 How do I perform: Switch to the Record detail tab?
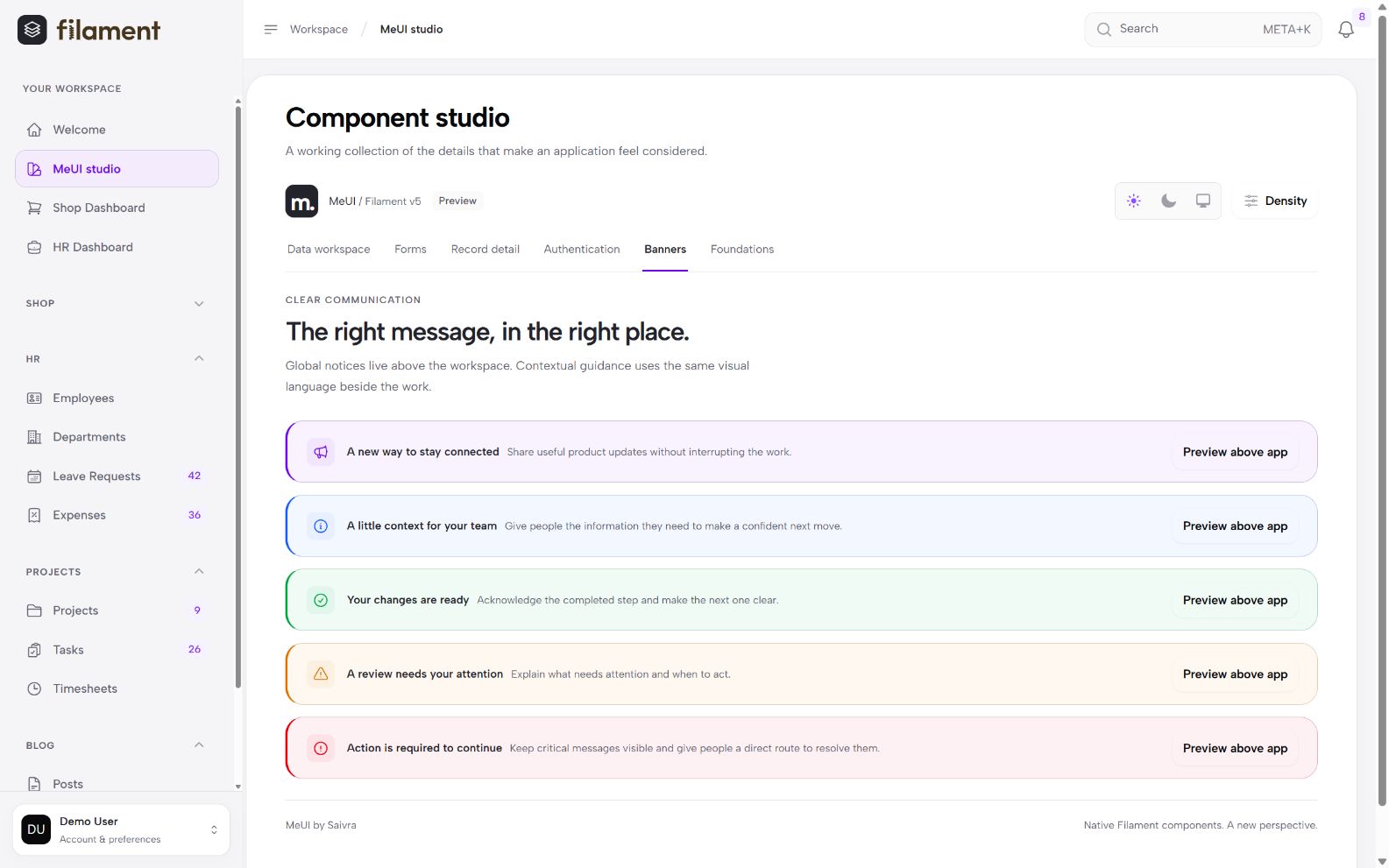(485, 250)
